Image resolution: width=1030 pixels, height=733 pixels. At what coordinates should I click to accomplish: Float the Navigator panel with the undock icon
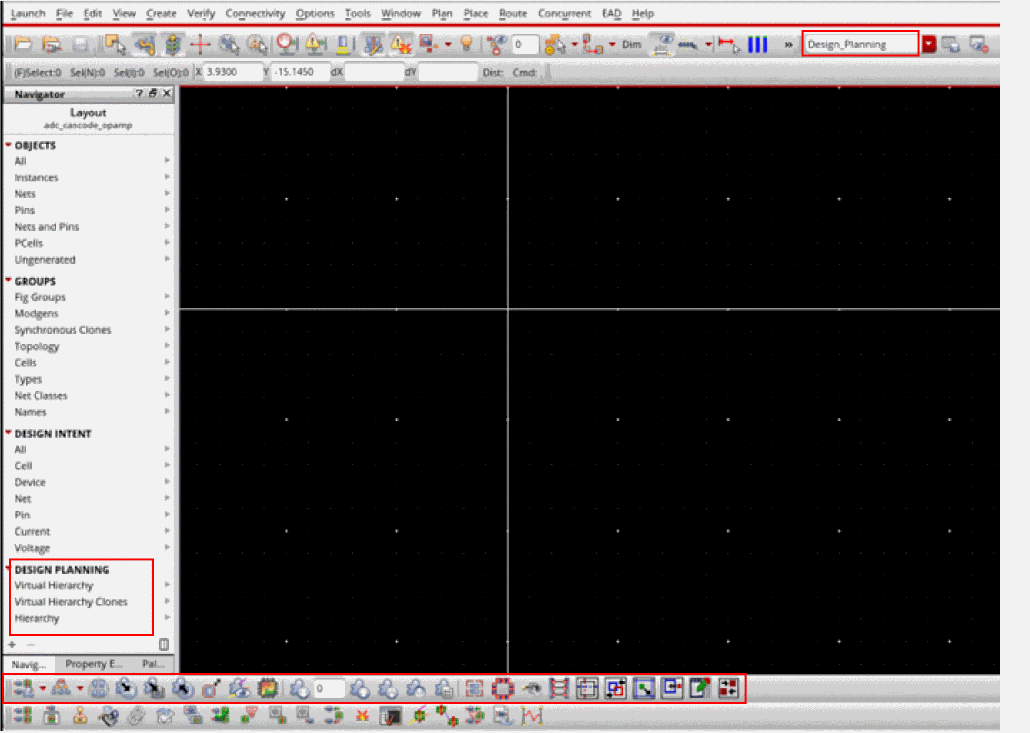coord(152,94)
